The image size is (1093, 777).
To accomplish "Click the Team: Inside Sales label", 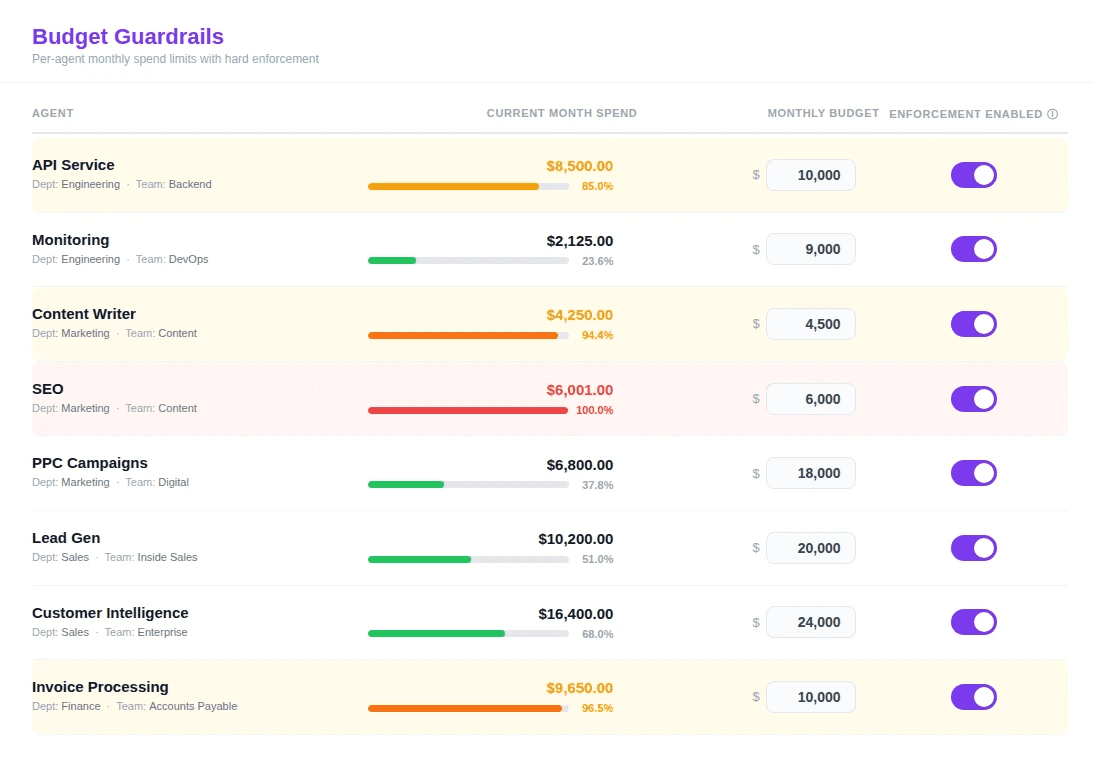I will tap(151, 557).
